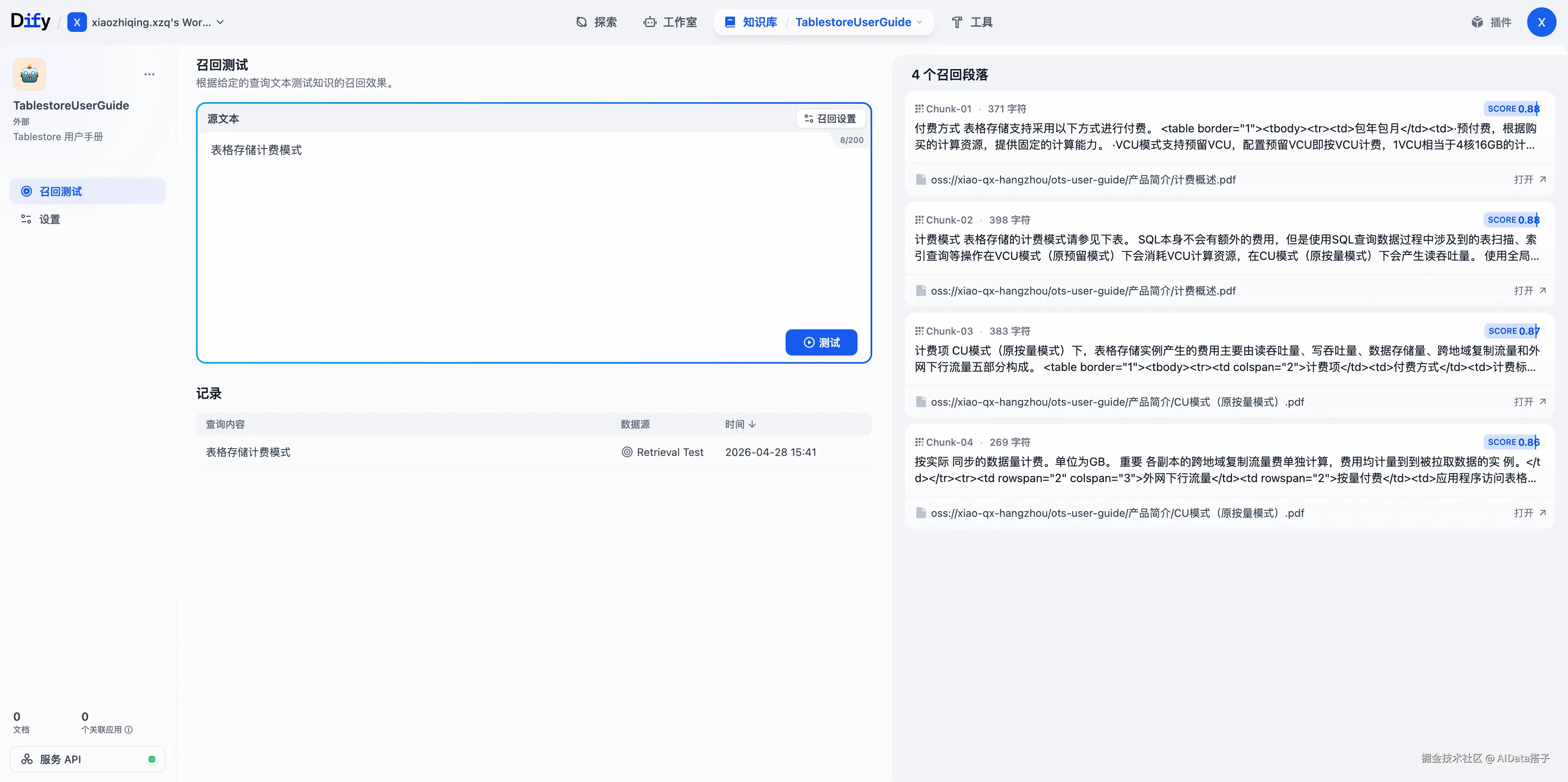Run the query with the 测试 button
Image resolution: width=1568 pixels, height=782 pixels.
(821, 342)
